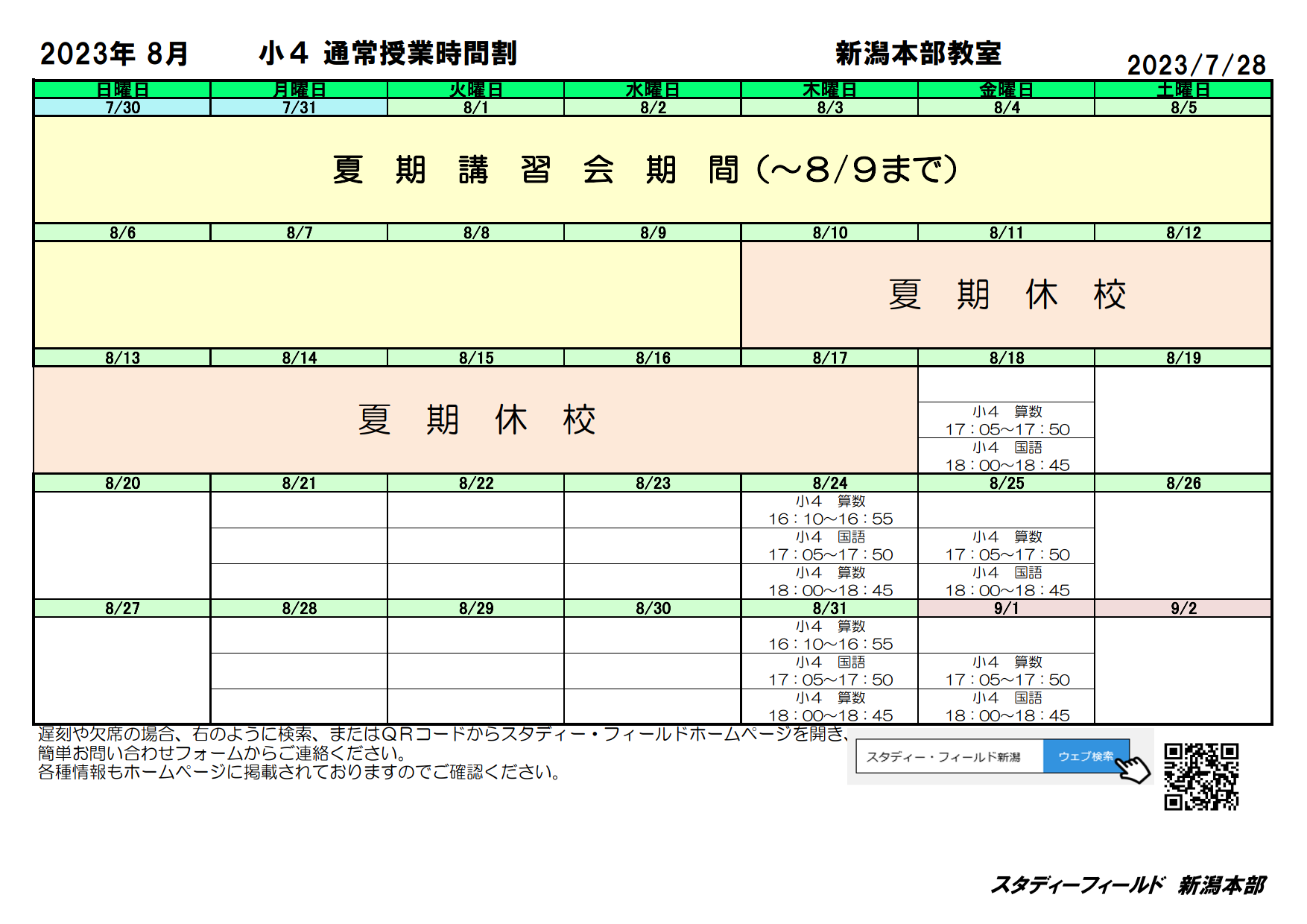The image size is (1307, 924).
Task: Click the 8/20 date cell
Action: click(122, 483)
